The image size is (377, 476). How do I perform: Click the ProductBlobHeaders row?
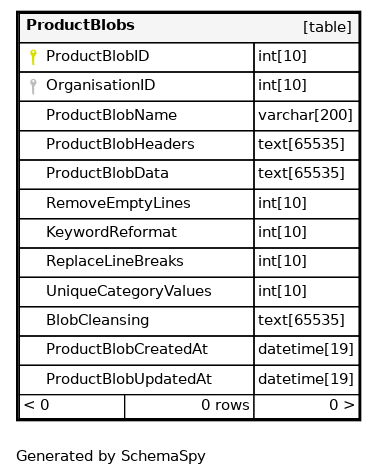[189, 145]
